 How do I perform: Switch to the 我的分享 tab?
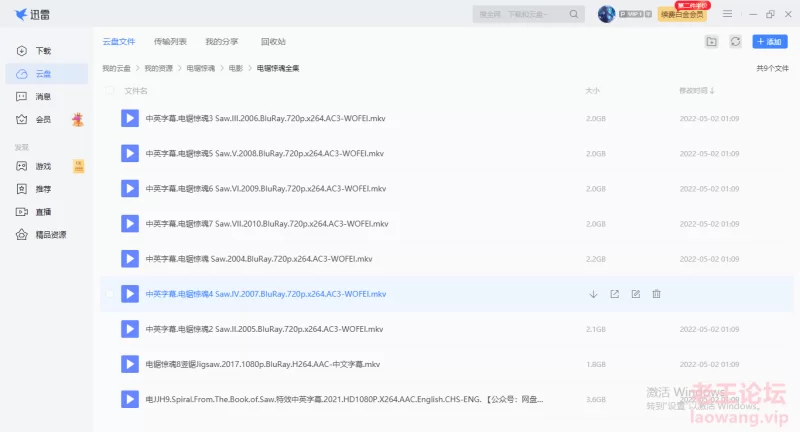pyautogui.click(x=222, y=42)
